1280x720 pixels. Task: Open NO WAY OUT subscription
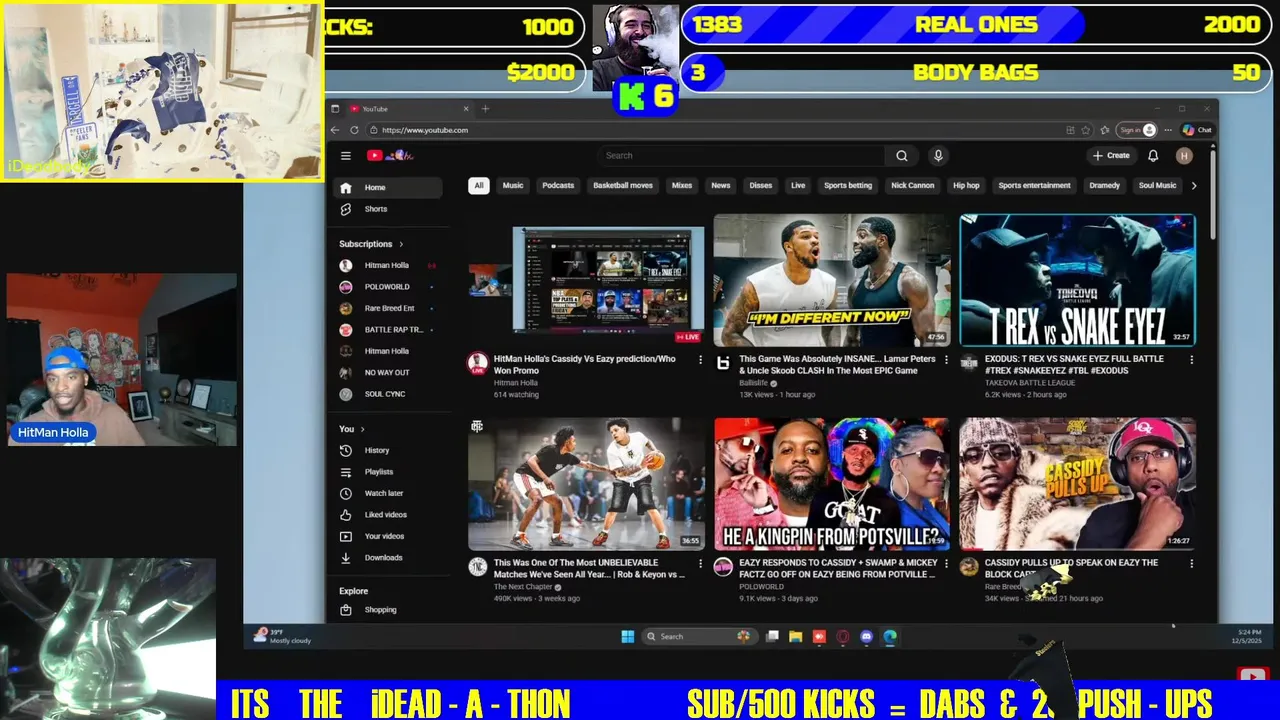click(388, 372)
